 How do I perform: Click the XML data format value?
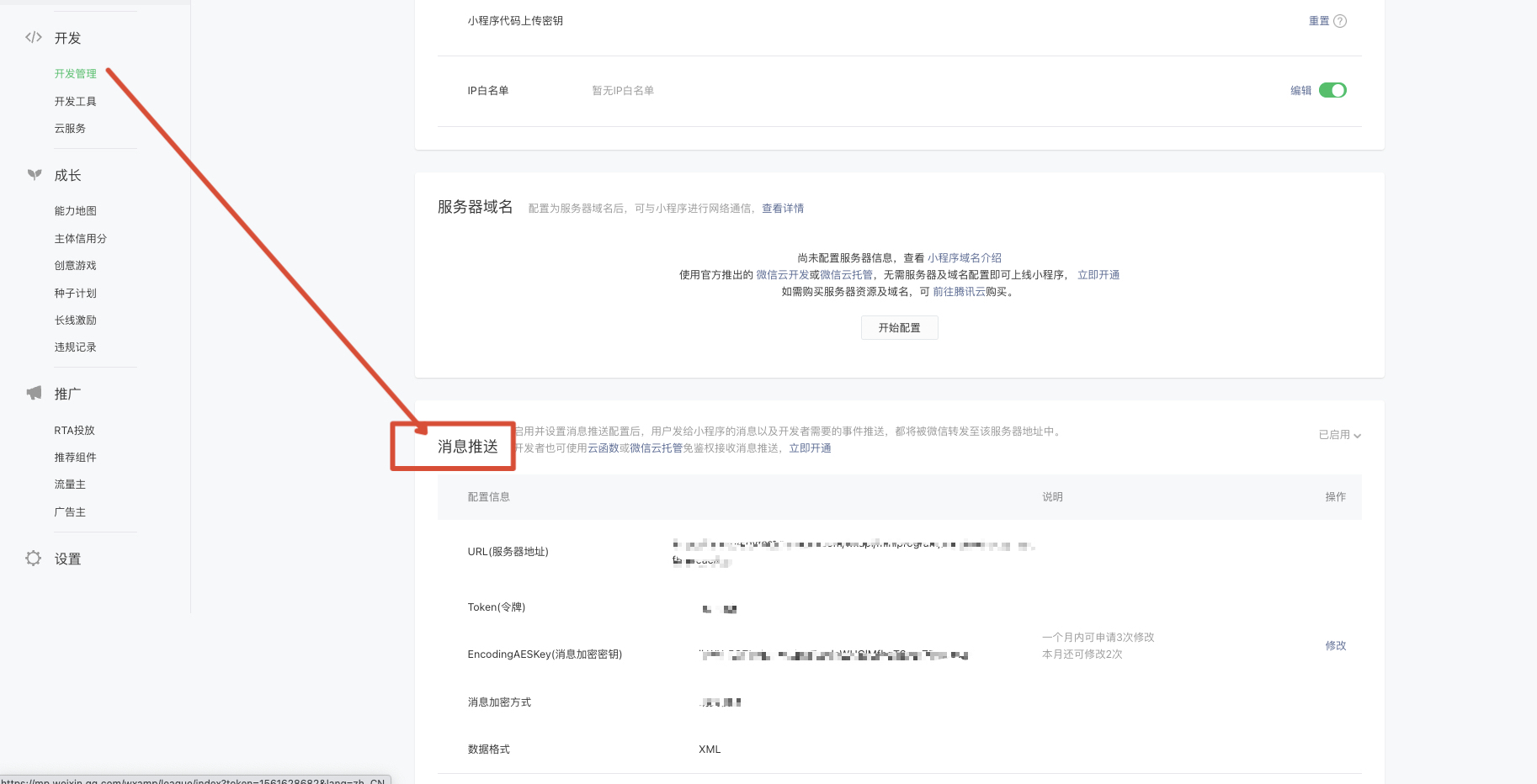click(710, 750)
